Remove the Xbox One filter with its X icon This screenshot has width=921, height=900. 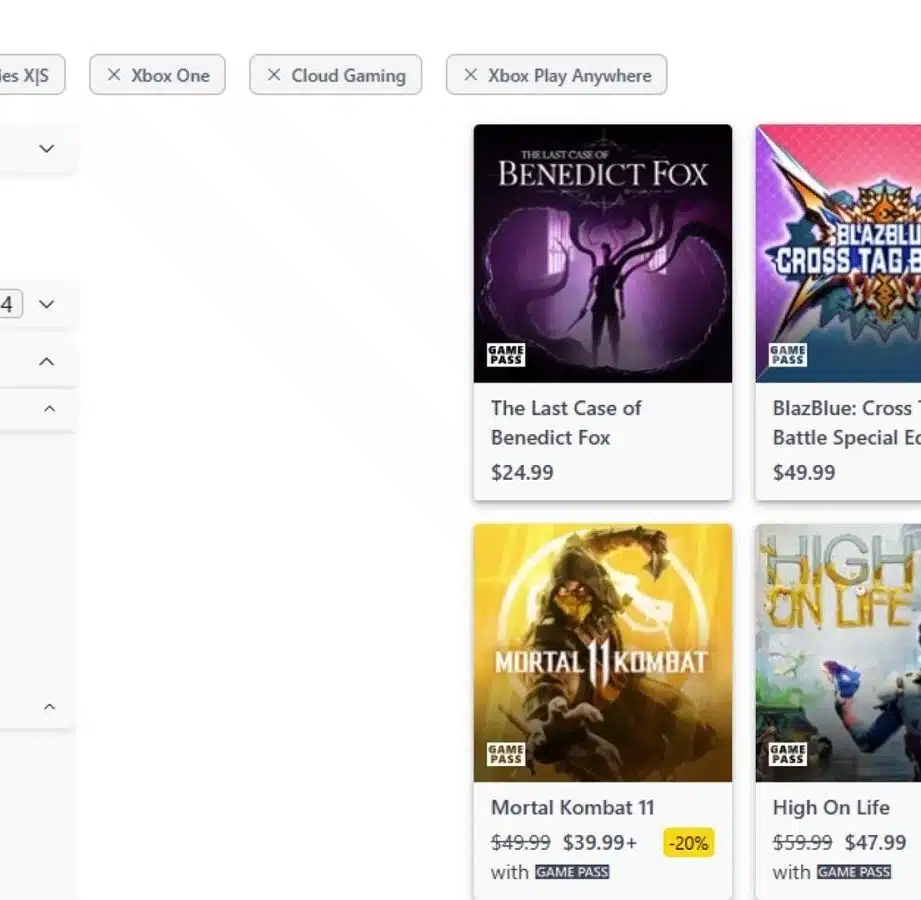point(114,75)
